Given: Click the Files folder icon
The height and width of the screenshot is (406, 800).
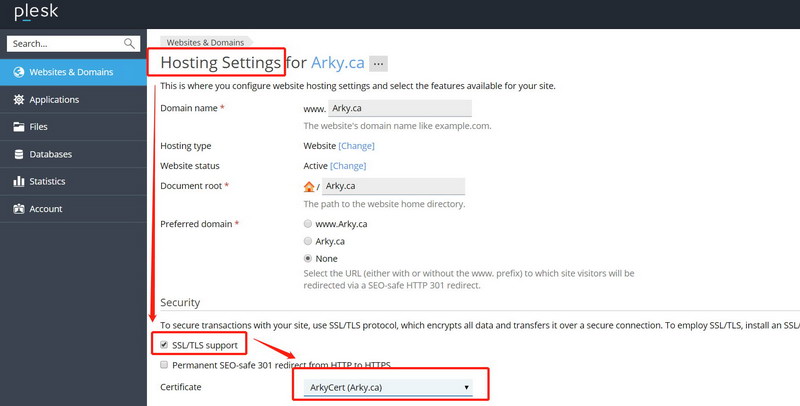Looking at the screenshot, I should tap(19, 126).
